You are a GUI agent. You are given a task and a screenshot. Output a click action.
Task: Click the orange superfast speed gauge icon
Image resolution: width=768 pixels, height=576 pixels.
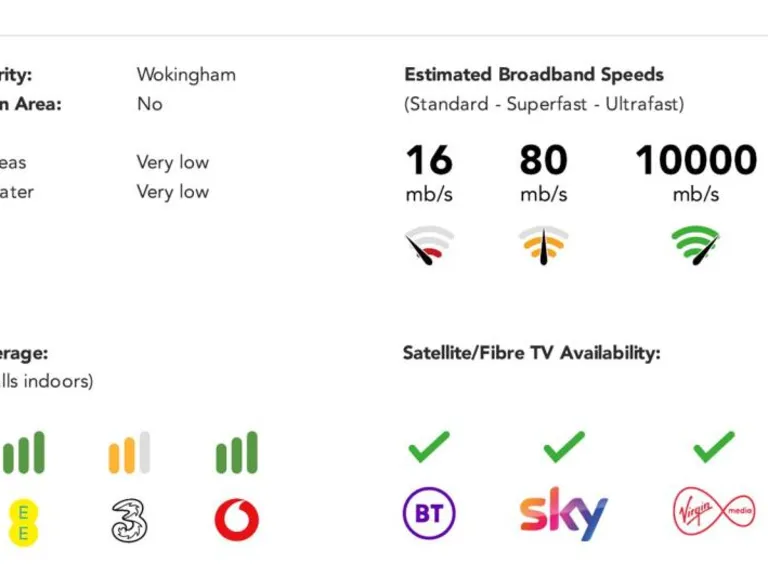(x=543, y=245)
